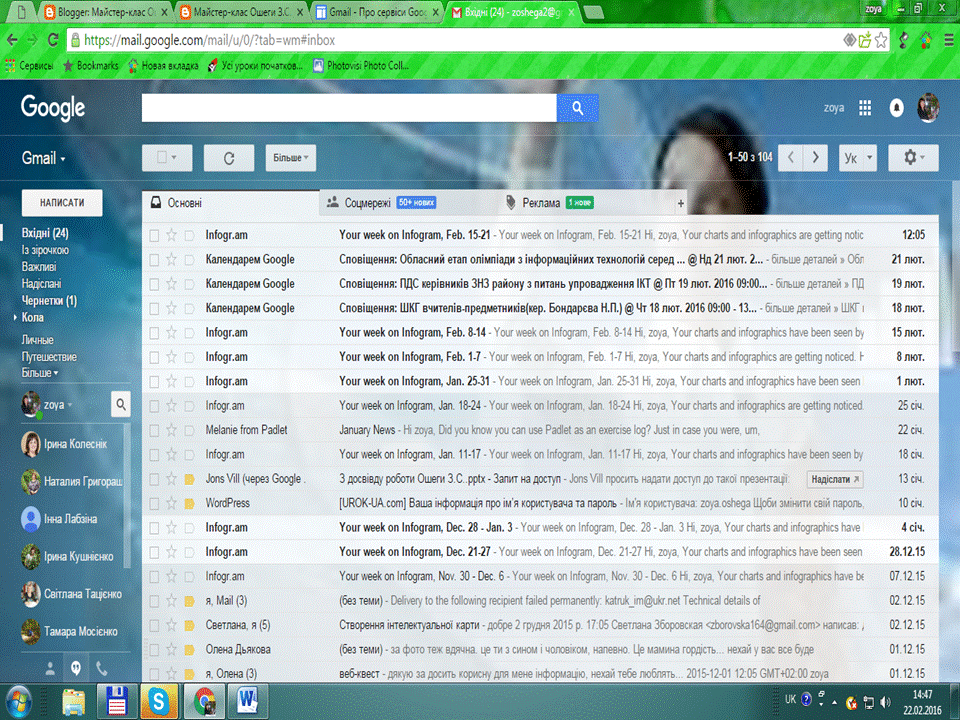The image size is (960, 720).
Task: Go to newer messages page arrow
Action: (x=791, y=157)
